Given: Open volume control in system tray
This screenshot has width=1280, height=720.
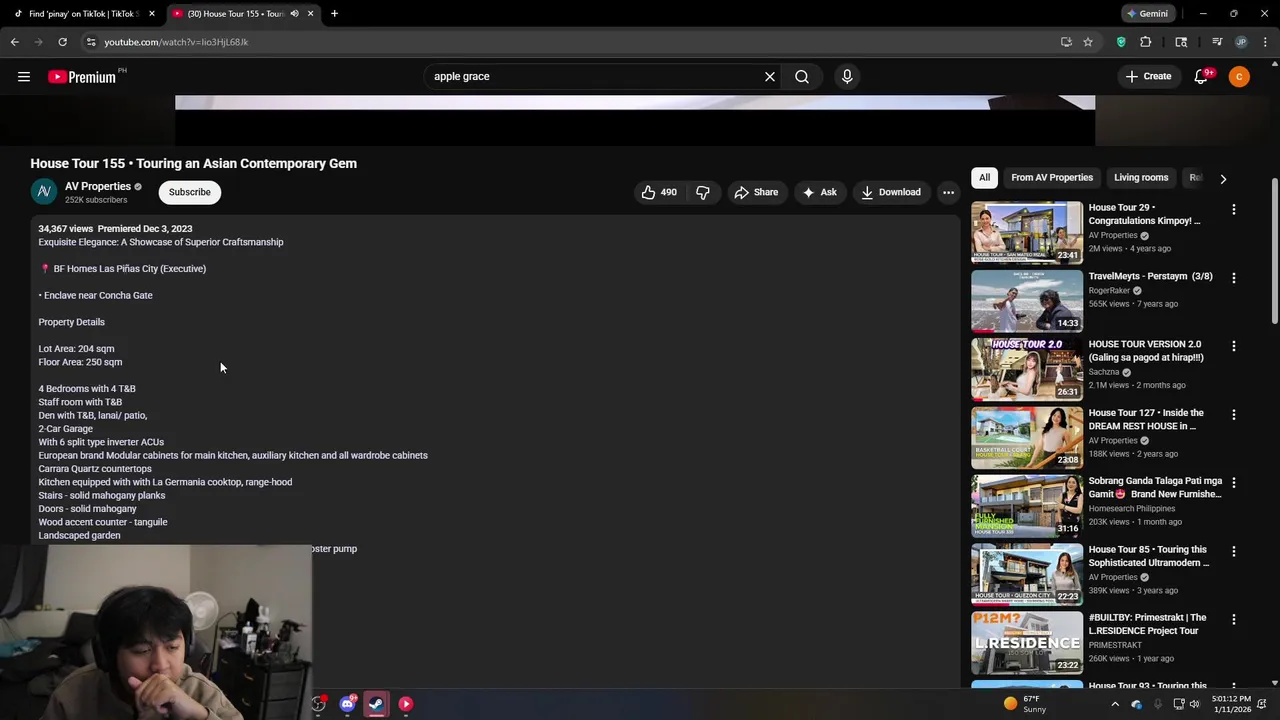Looking at the screenshot, I should pyautogui.click(x=1195, y=704).
